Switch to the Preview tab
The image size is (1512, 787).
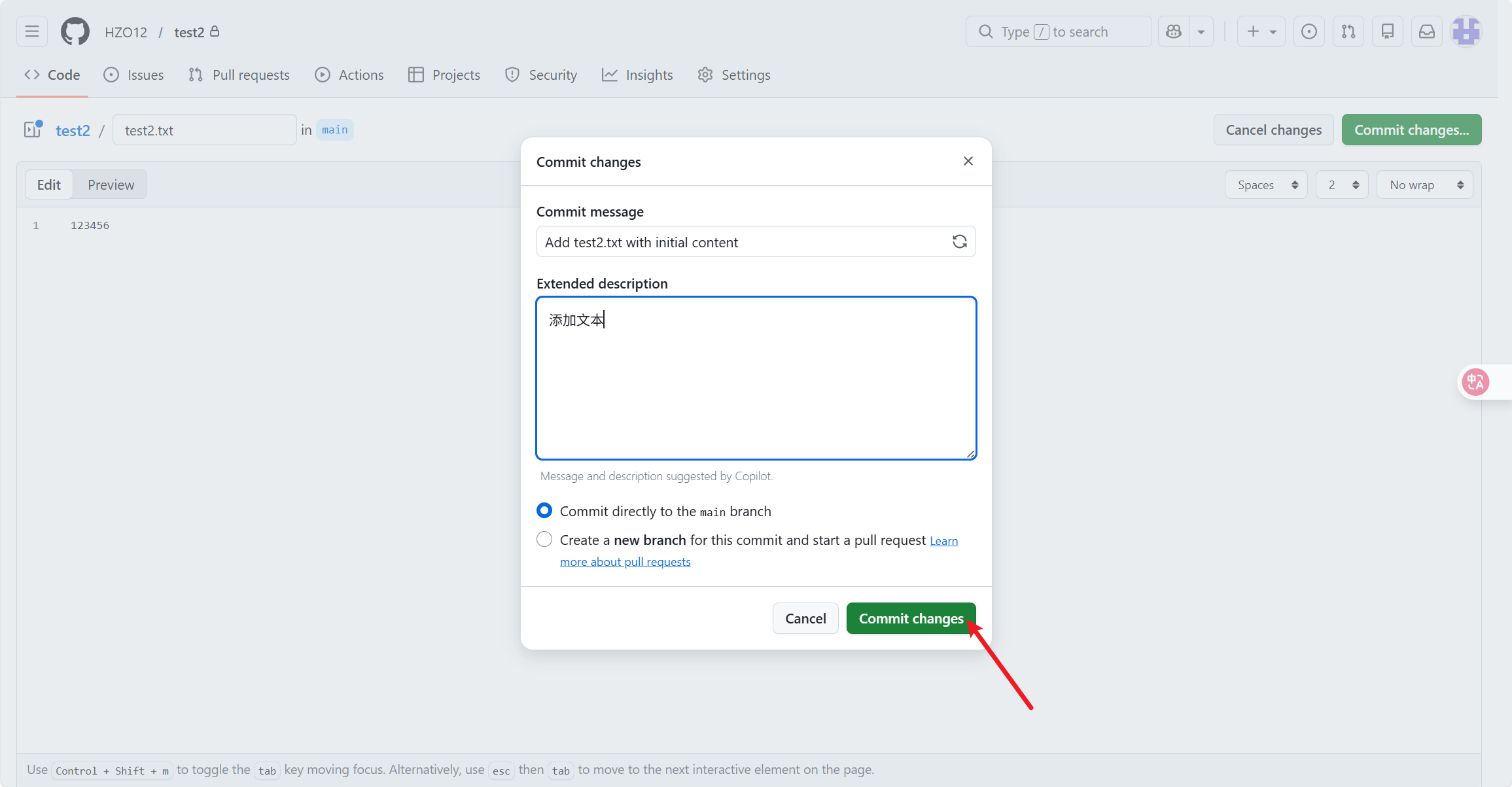click(x=111, y=185)
